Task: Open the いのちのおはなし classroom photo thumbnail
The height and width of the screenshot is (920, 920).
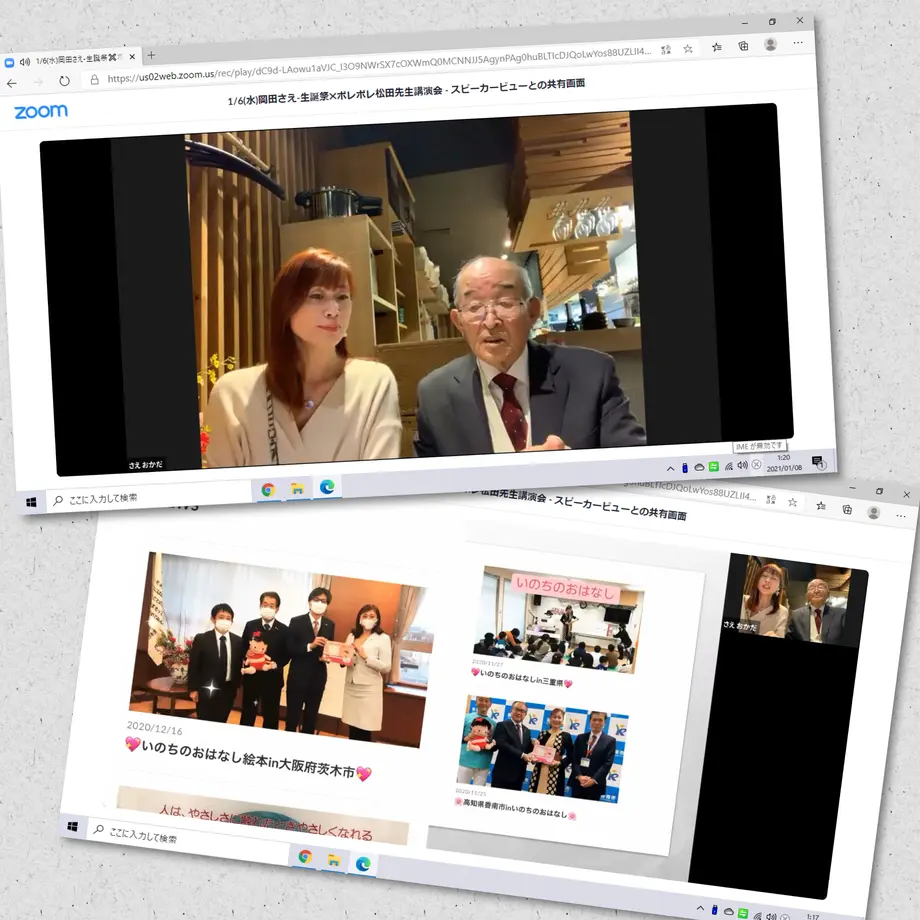Action: 557,620
